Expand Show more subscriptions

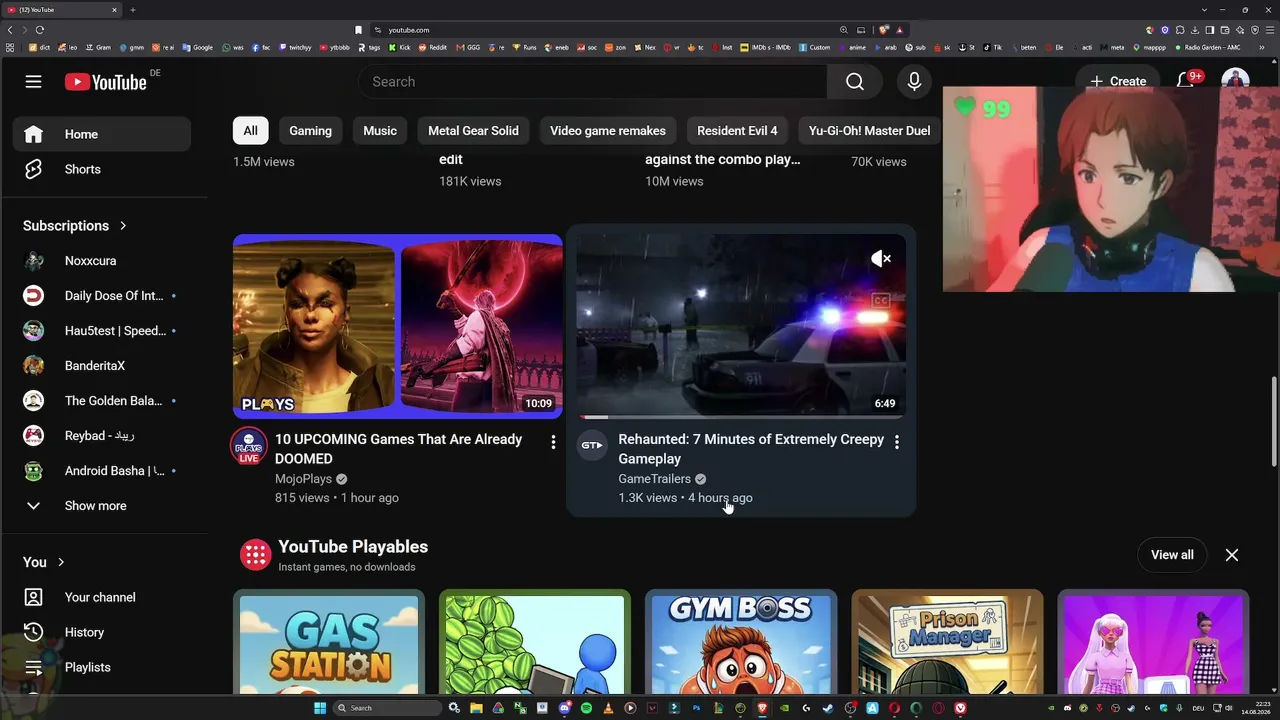tap(96, 506)
